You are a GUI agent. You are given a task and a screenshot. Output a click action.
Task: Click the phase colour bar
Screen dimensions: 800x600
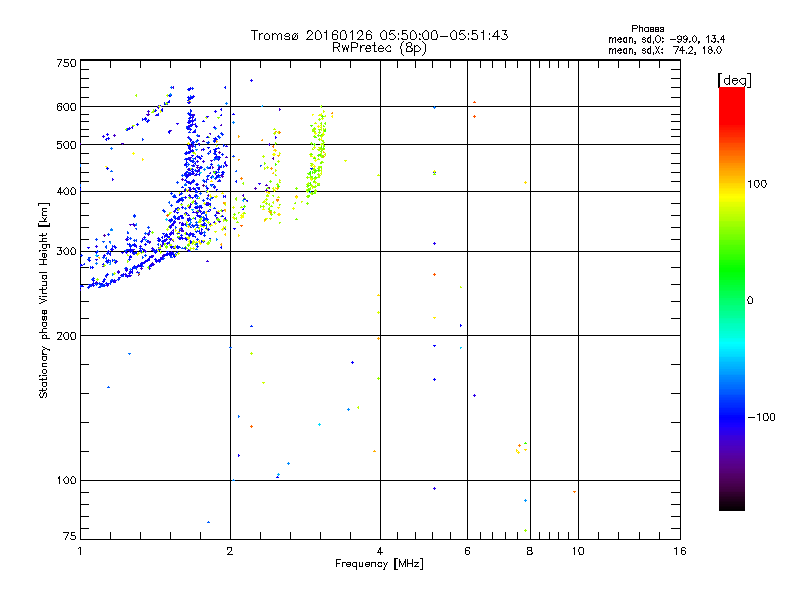(732, 299)
